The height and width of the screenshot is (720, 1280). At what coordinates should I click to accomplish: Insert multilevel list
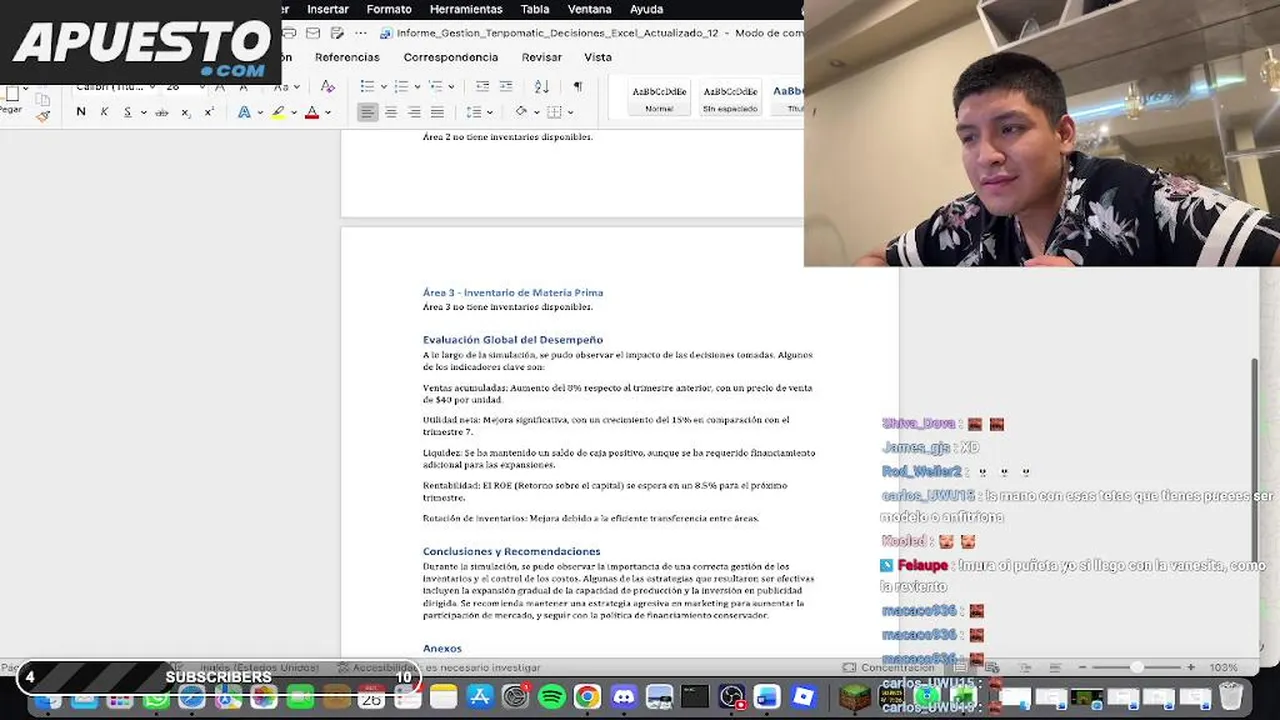[436, 87]
